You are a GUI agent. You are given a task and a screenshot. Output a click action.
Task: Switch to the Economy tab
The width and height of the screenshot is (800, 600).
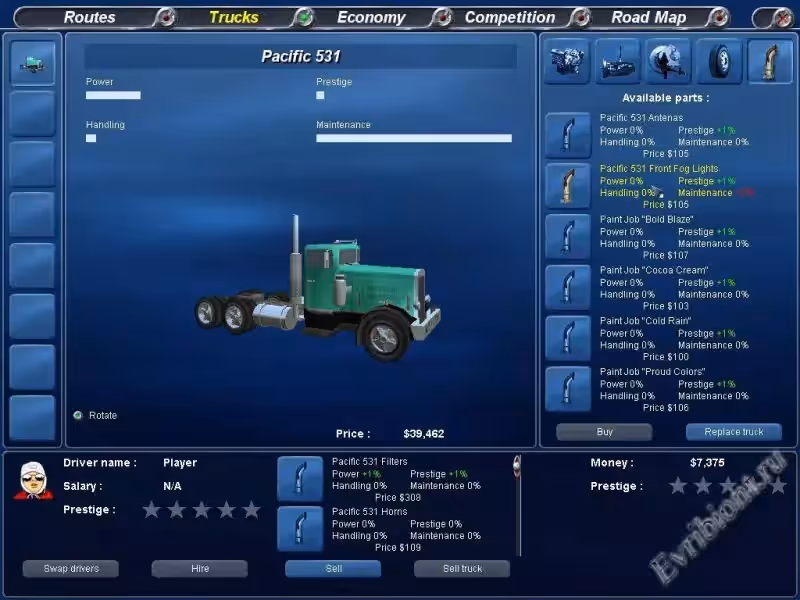point(371,18)
